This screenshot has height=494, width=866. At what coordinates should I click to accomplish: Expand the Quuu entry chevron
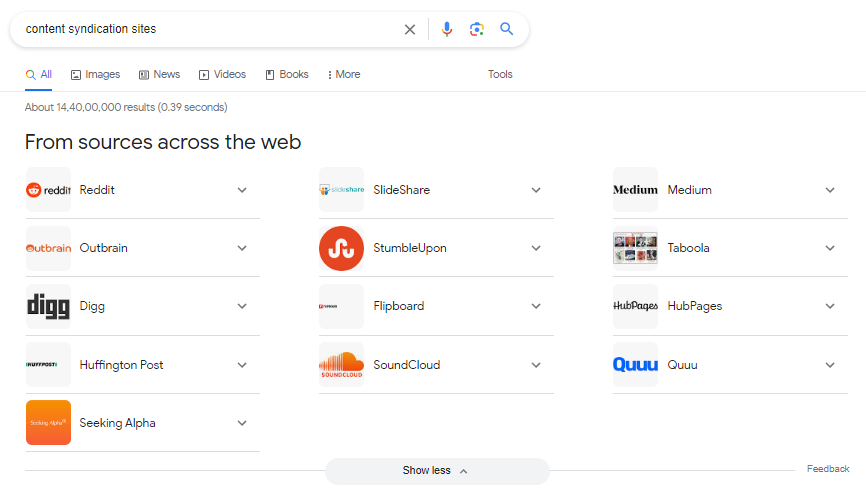(x=830, y=365)
